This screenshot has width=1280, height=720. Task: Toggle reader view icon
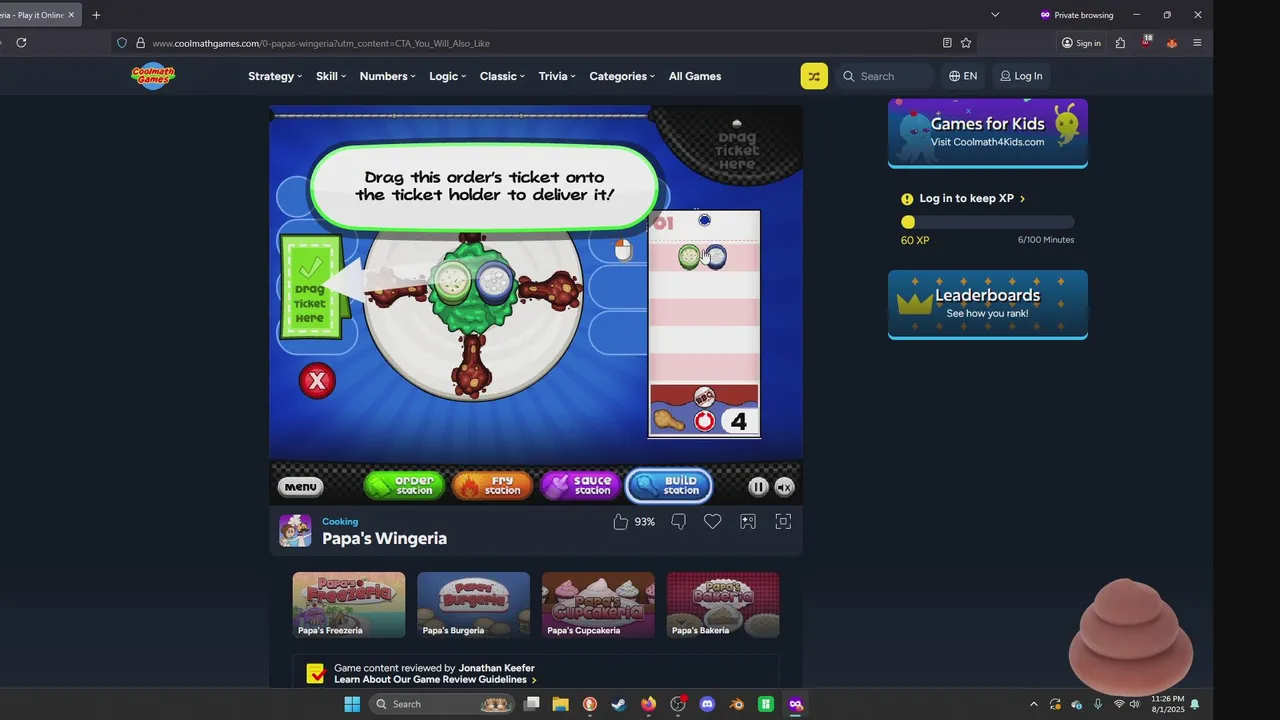point(947,43)
